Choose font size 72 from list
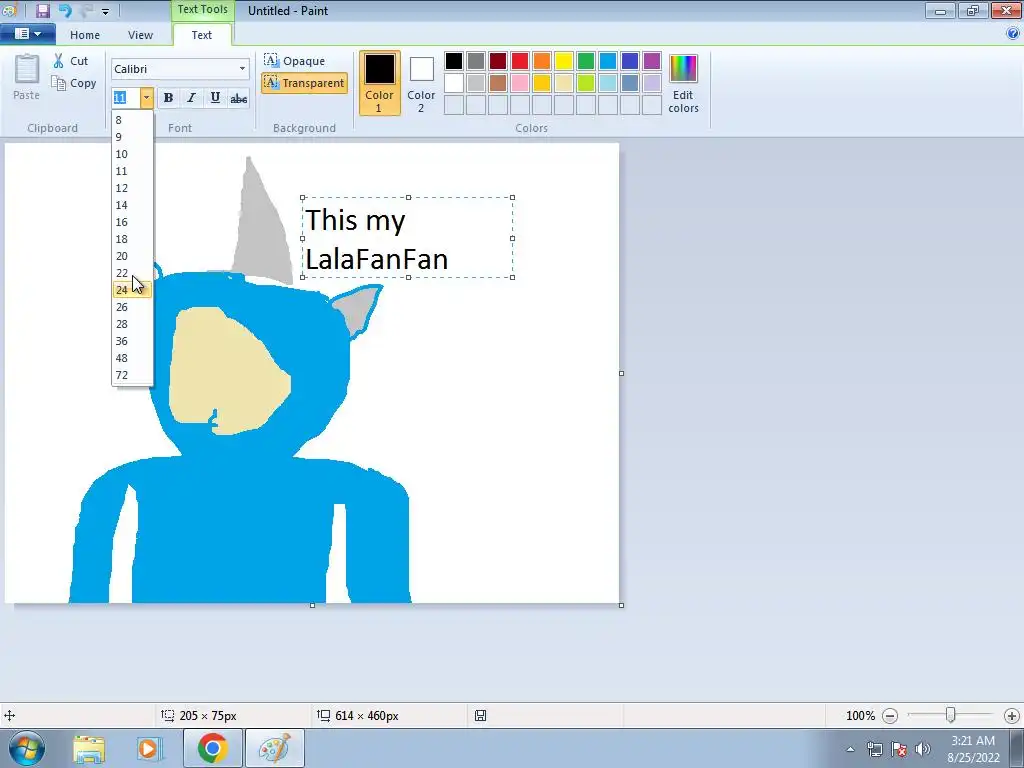The image size is (1024, 768). coord(133,375)
